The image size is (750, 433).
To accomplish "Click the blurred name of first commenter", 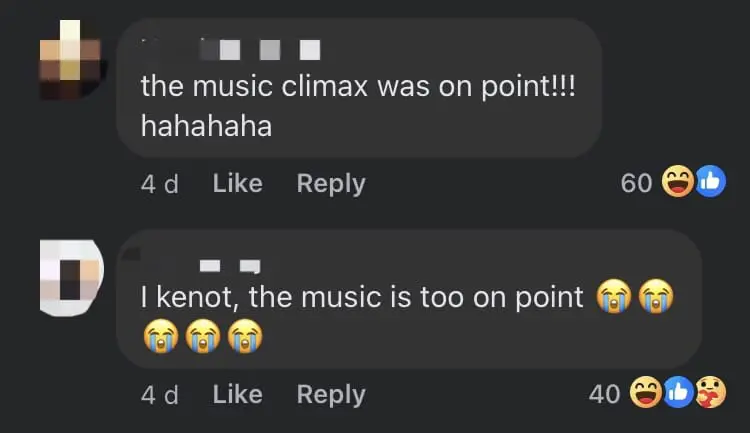I will click(x=258, y=47).
